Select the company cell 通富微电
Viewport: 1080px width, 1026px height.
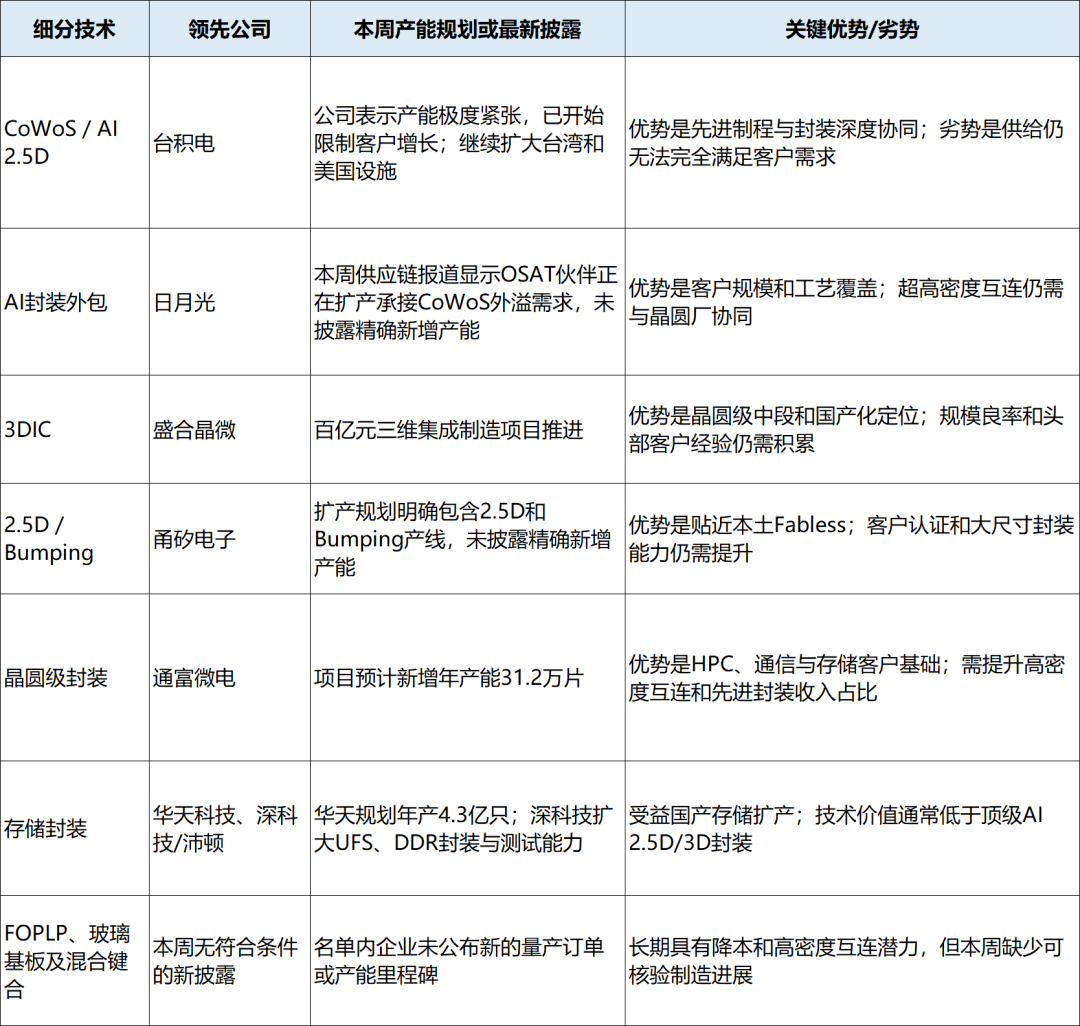coord(229,678)
